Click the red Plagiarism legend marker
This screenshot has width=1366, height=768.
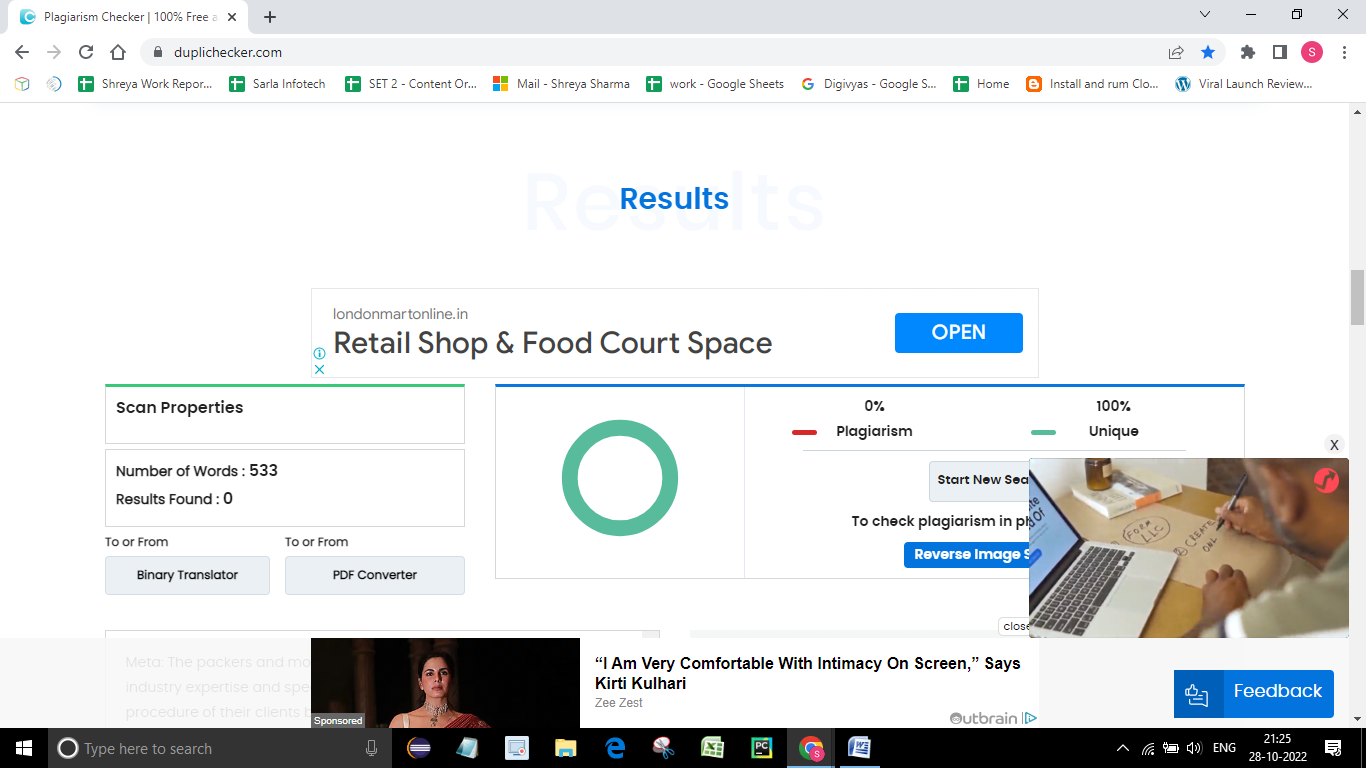[x=805, y=432]
